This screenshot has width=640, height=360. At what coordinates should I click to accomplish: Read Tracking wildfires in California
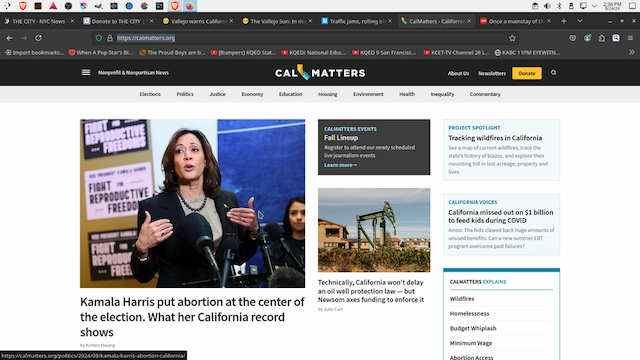pyautogui.click(x=495, y=138)
